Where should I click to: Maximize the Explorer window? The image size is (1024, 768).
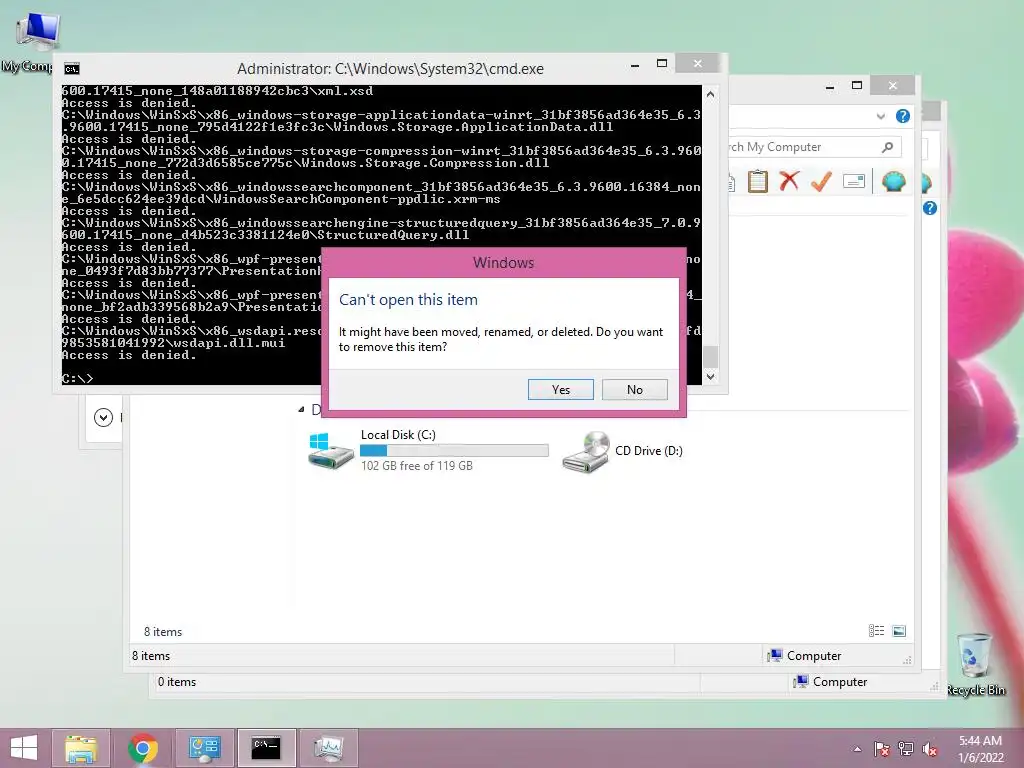tap(857, 86)
